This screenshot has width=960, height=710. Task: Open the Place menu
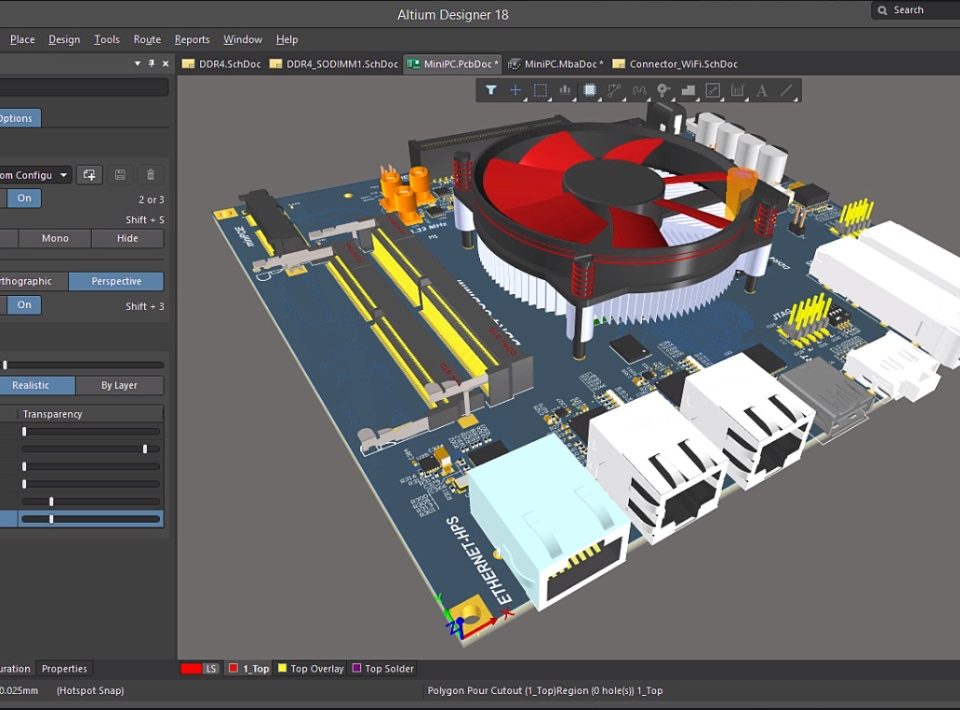click(x=23, y=39)
